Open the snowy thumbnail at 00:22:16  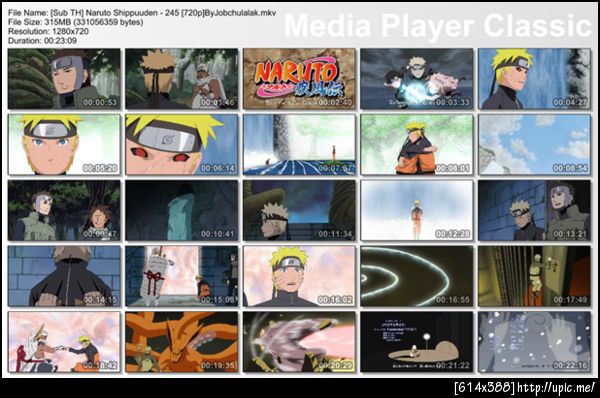534,342
